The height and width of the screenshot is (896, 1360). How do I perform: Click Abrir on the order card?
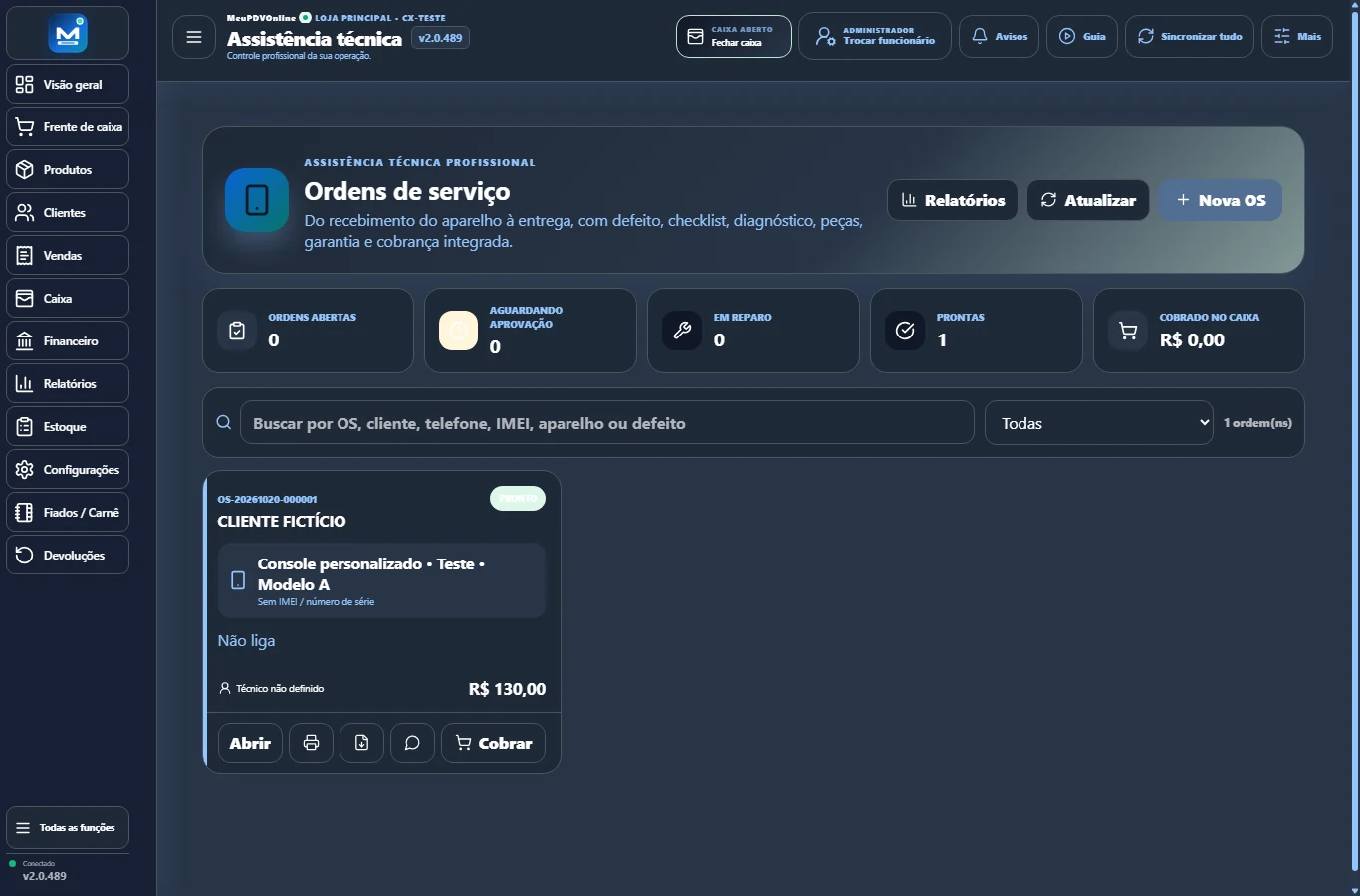(250, 743)
